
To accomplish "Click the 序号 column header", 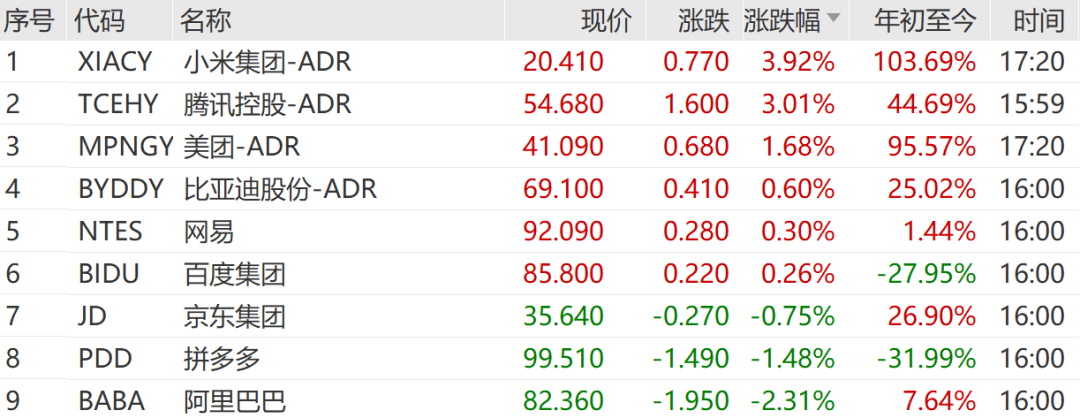I will (32, 20).
